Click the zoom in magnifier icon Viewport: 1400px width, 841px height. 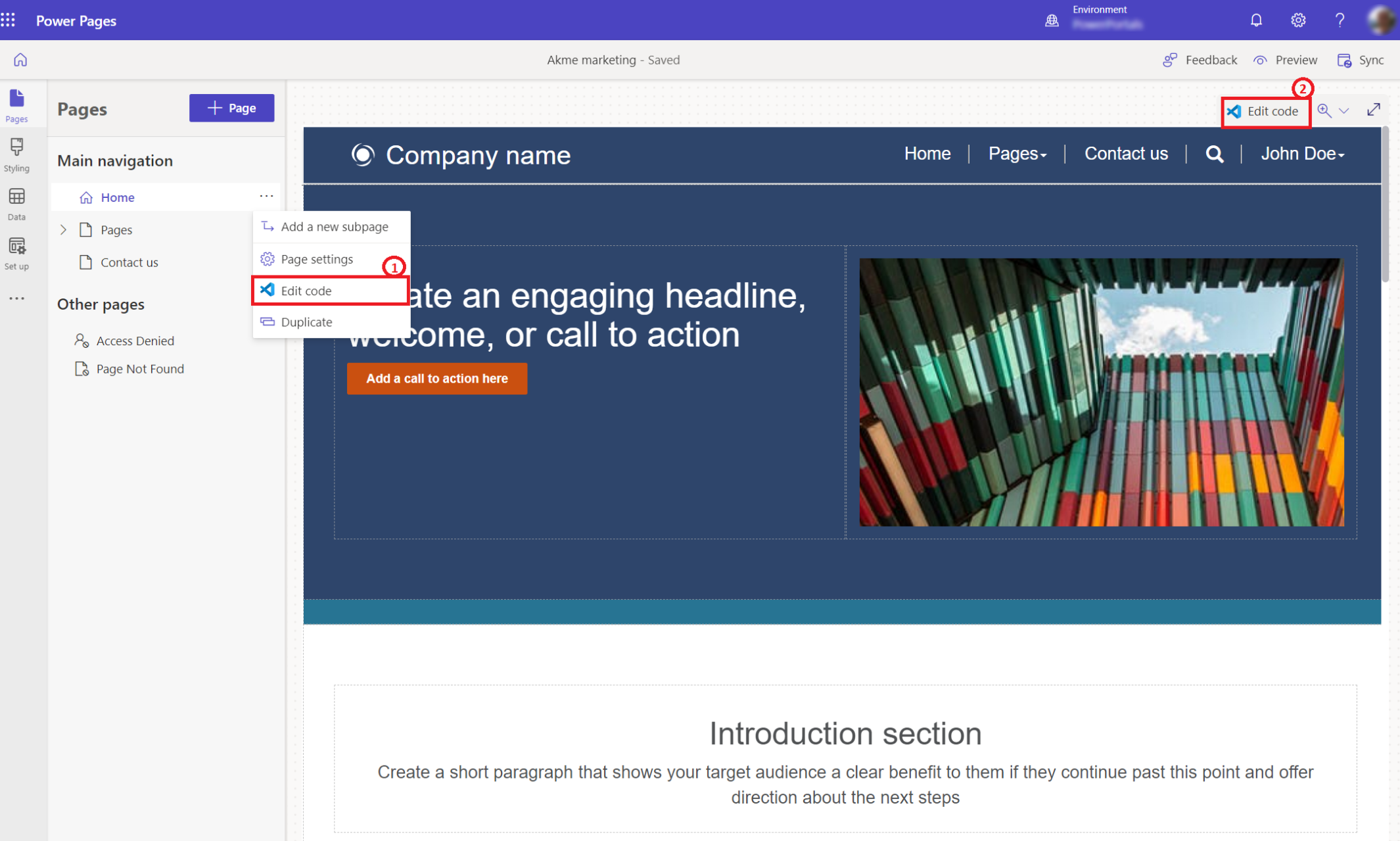tap(1325, 110)
